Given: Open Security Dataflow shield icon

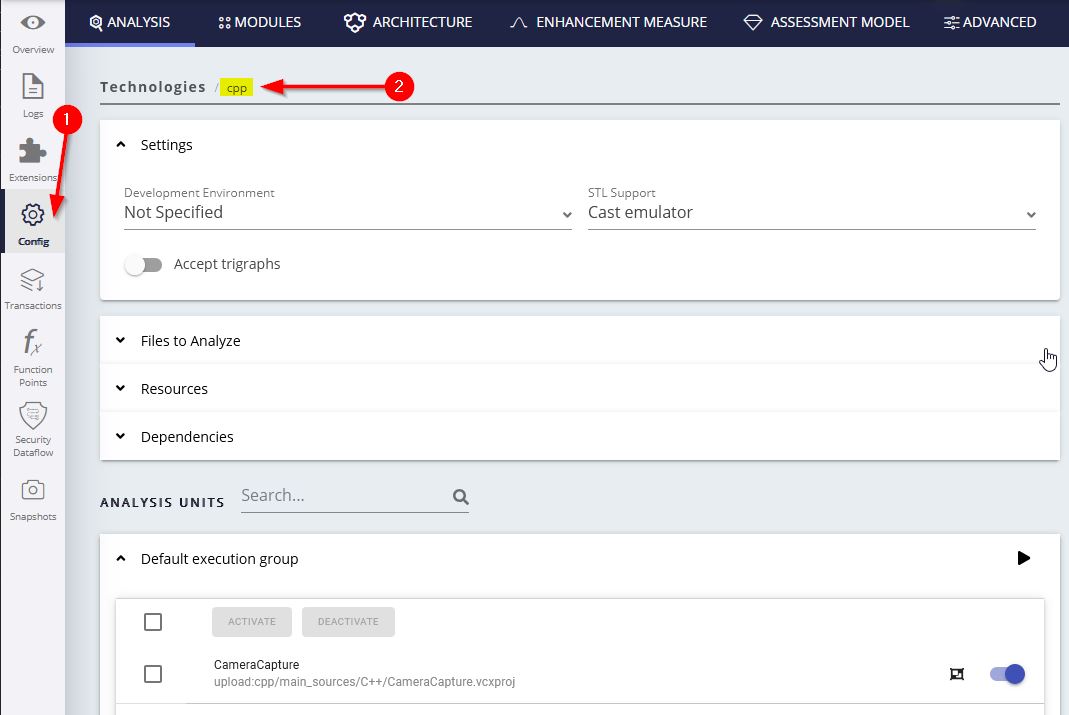Looking at the screenshot, I should 33,416.
